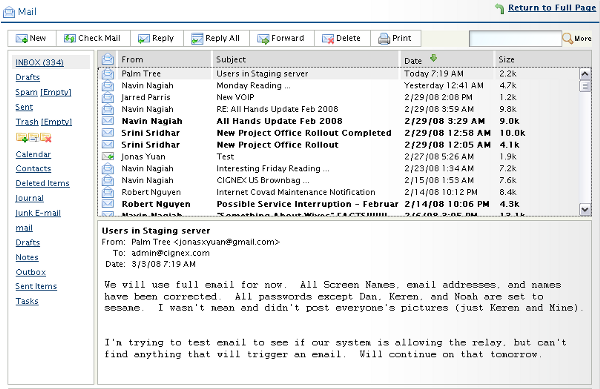Image resolution: width=600 pixels, height=389 pixels.
Task: Click the message list scrollbar thumb
Action: [585, 86]
